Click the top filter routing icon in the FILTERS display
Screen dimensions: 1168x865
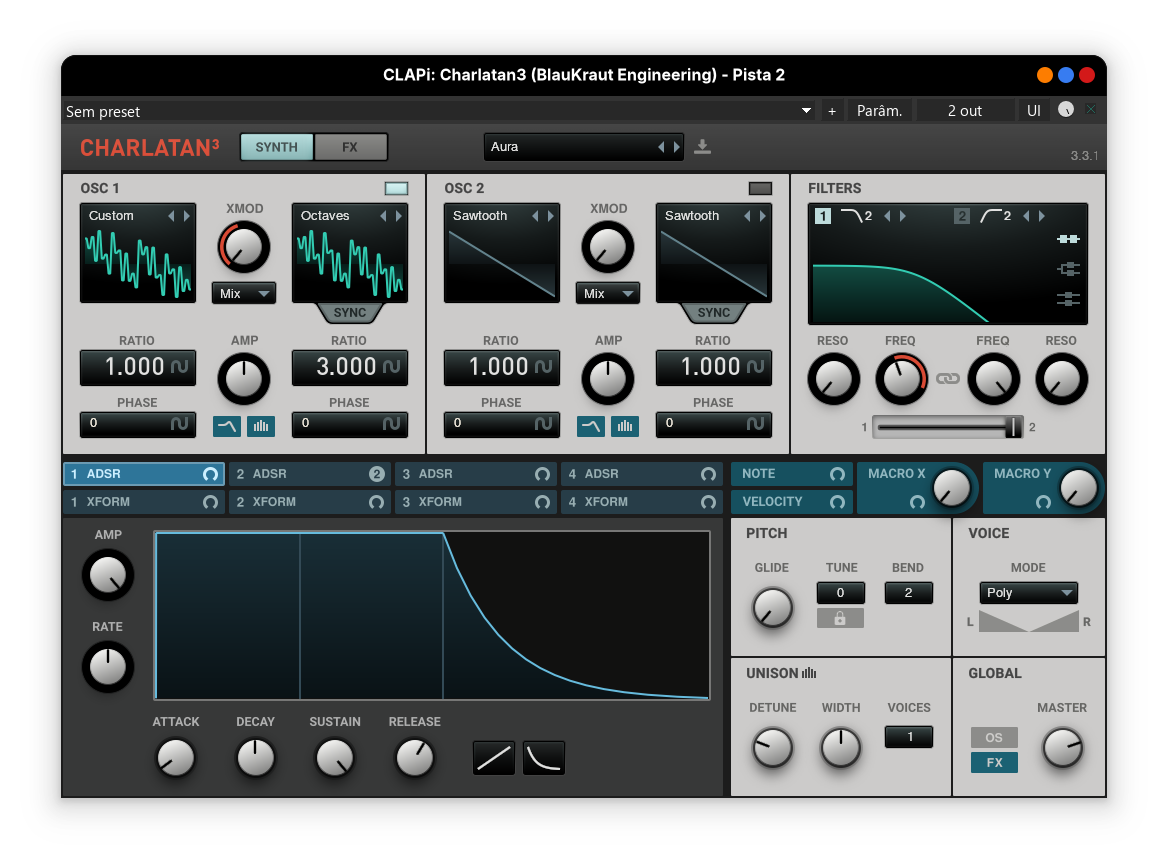coord(1068,239)
